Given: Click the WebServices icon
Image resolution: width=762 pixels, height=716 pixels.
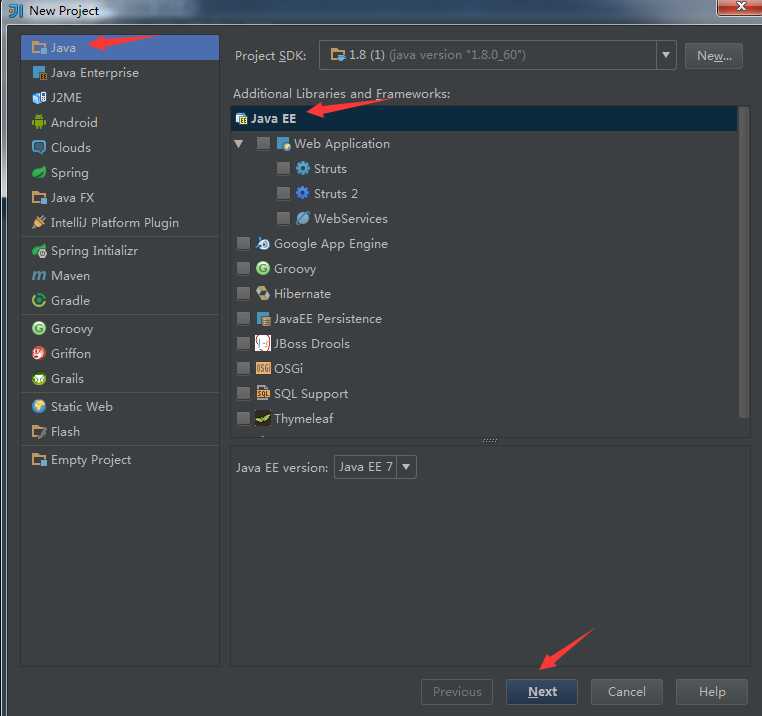Looking at the screenshot, I should point(303,218).
